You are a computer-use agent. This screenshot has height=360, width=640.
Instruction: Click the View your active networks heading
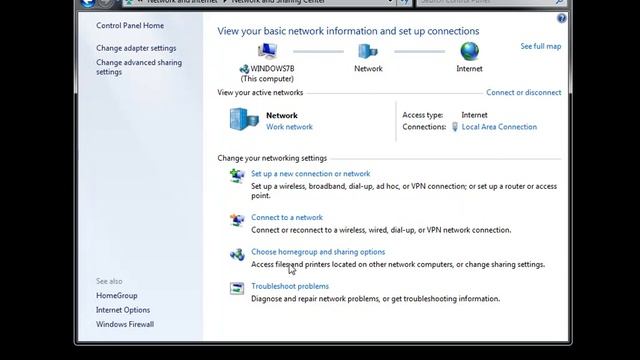(x=260, y=92)
